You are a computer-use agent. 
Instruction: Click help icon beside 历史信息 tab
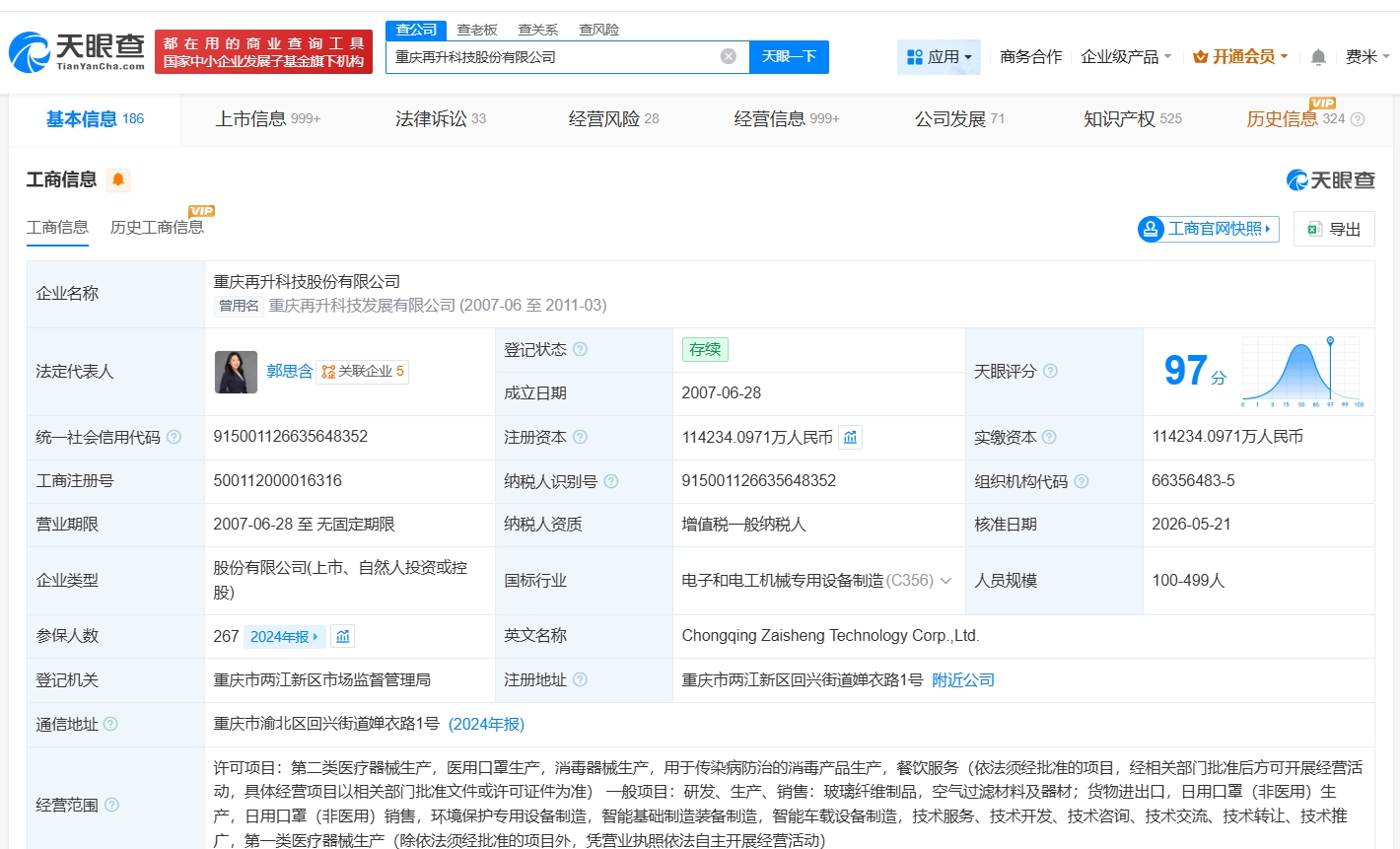tap(1358, 119)
